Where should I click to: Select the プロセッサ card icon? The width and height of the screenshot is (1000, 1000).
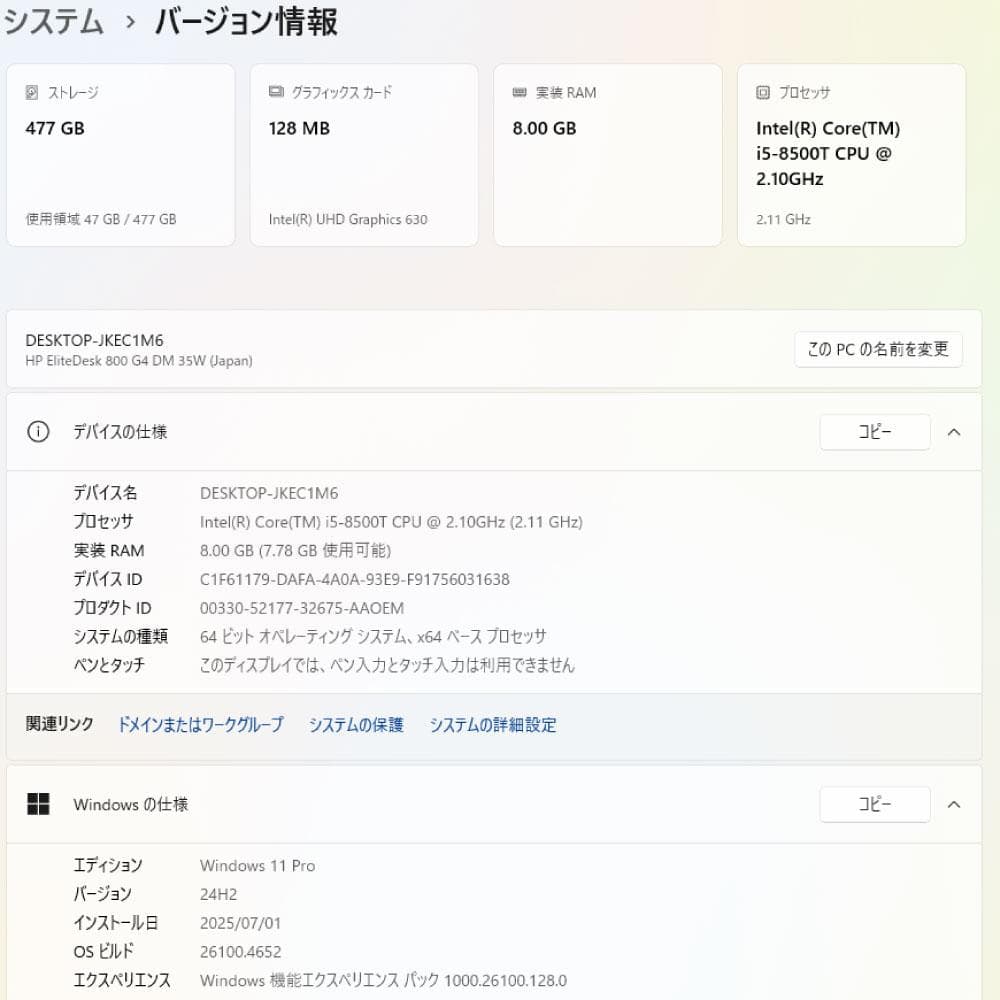pyautogui.click(x=761, y=92)
